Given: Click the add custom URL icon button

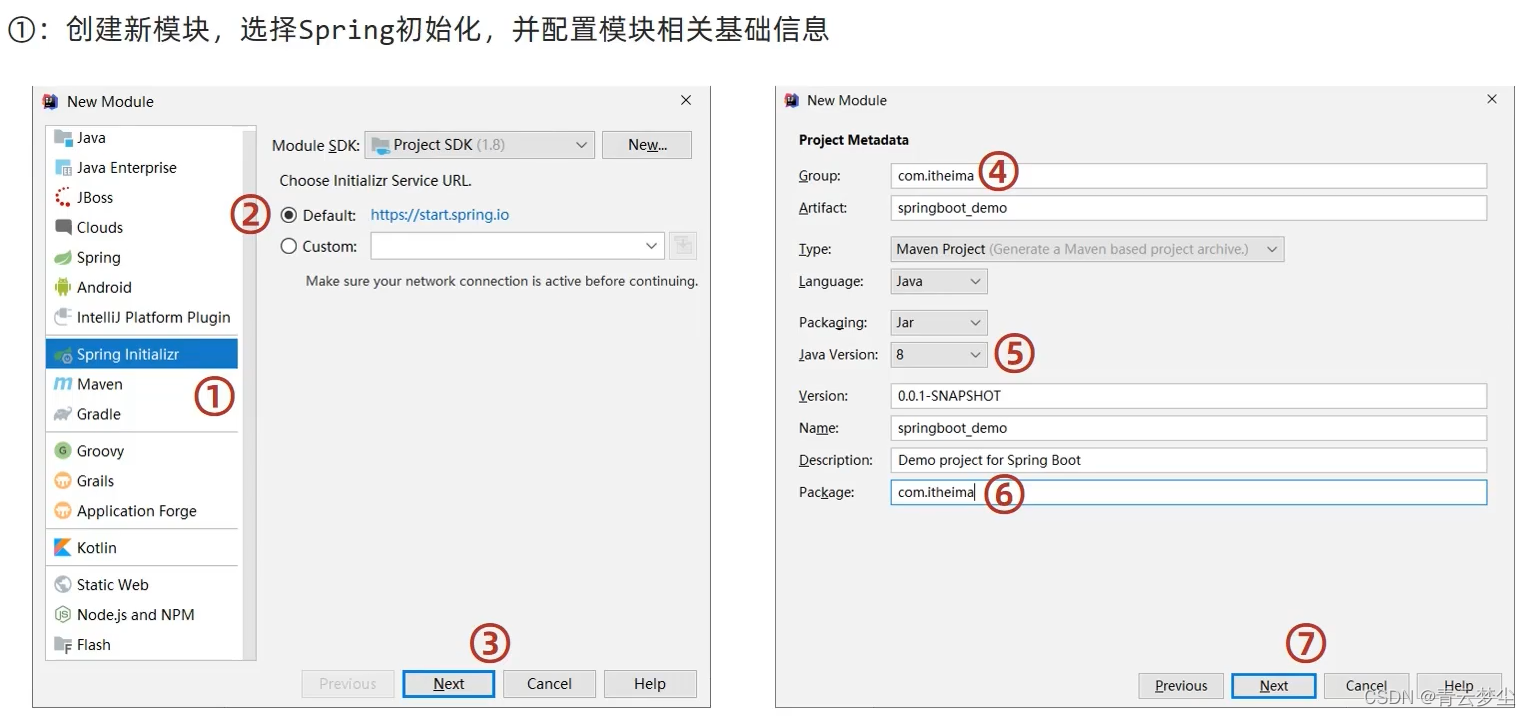Looking at the screenshot, I should (x=683, y=246).
